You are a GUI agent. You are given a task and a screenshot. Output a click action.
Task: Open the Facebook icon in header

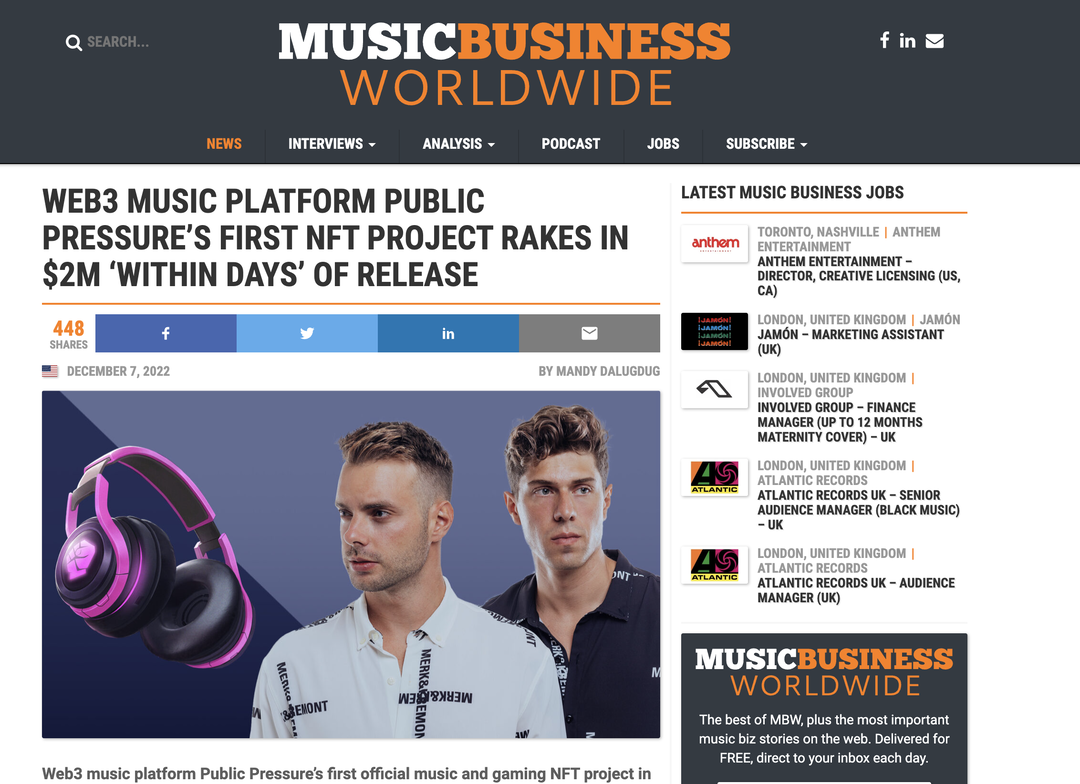(884, 41)
